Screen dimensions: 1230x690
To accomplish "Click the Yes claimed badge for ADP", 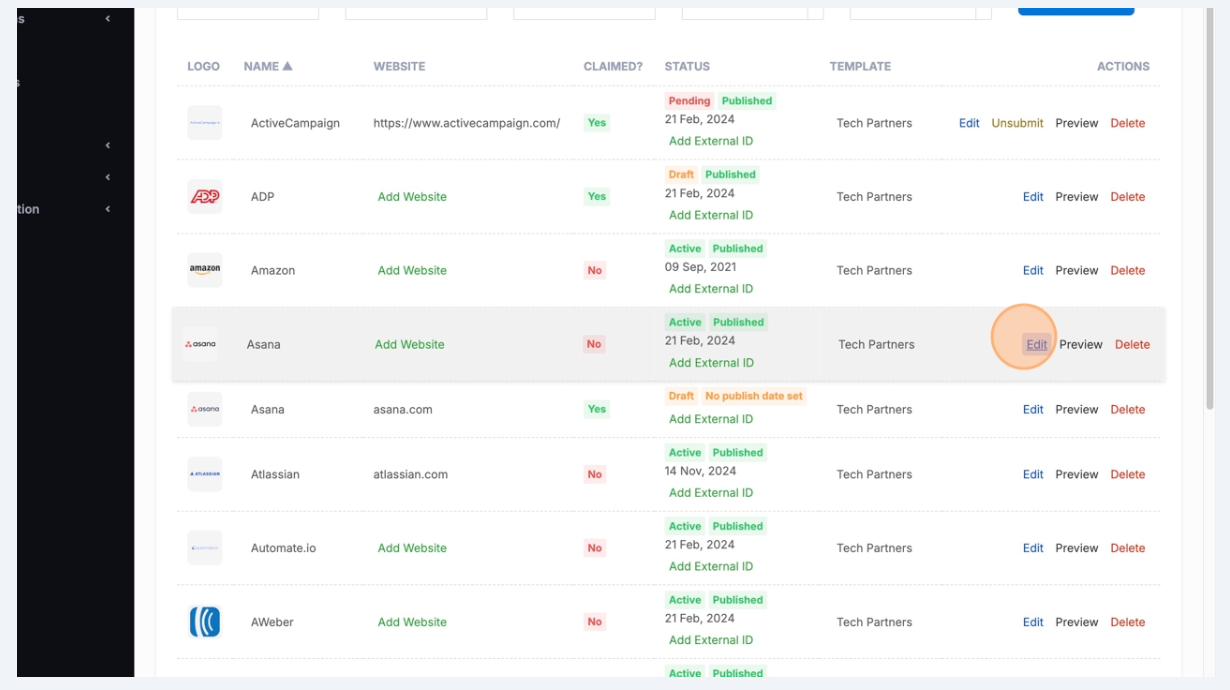I will 597,197.
